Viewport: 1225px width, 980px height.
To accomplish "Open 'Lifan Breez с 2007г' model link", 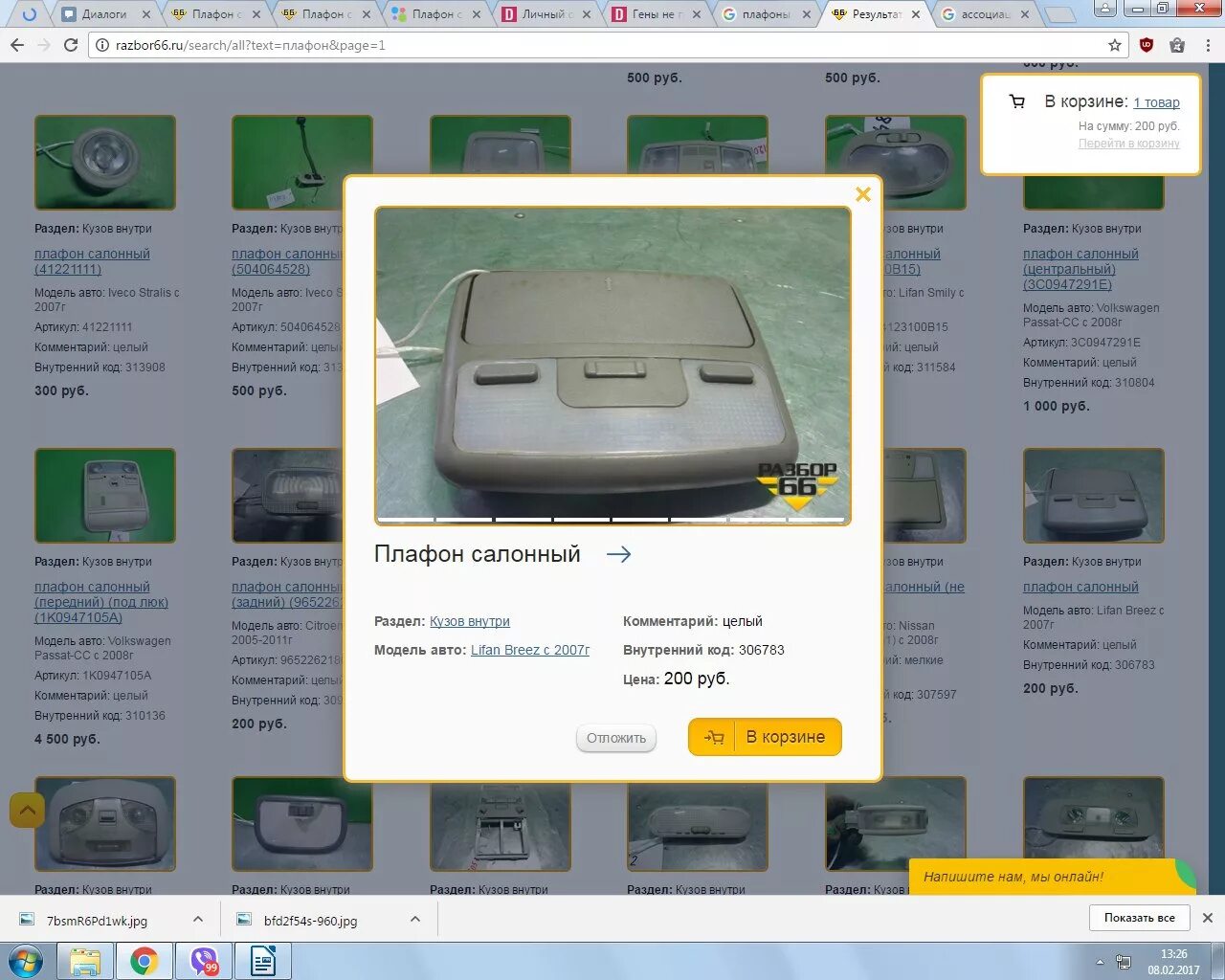I will (530, 650).
